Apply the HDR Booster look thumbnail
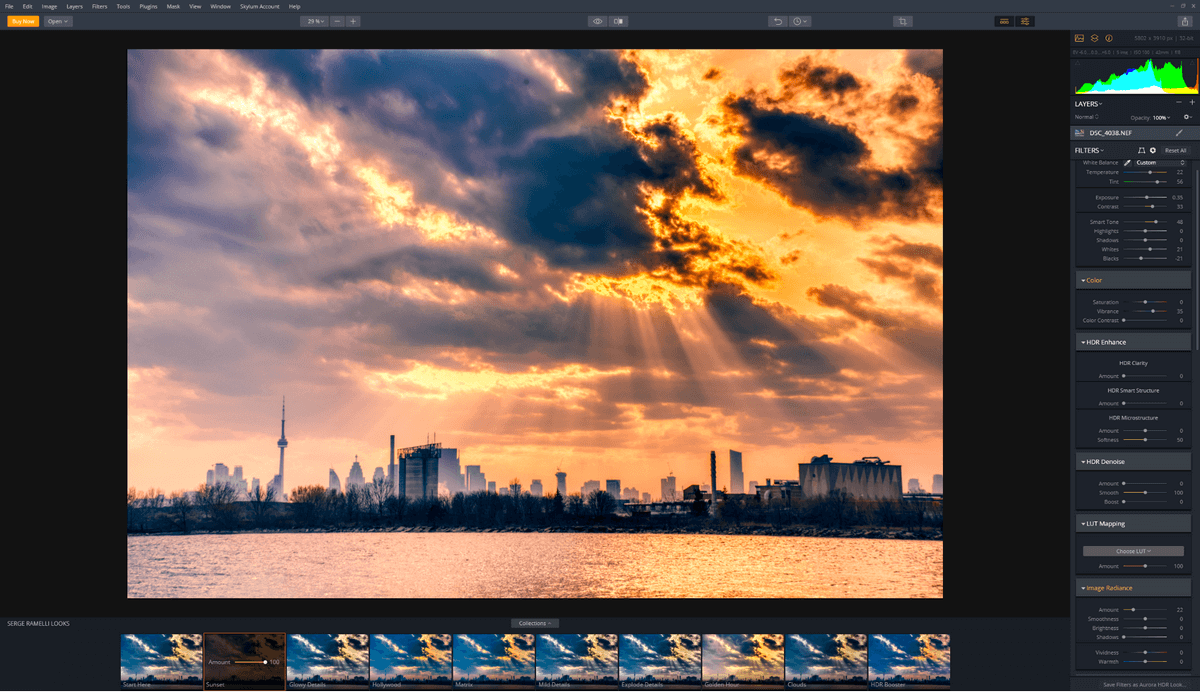 909,660
